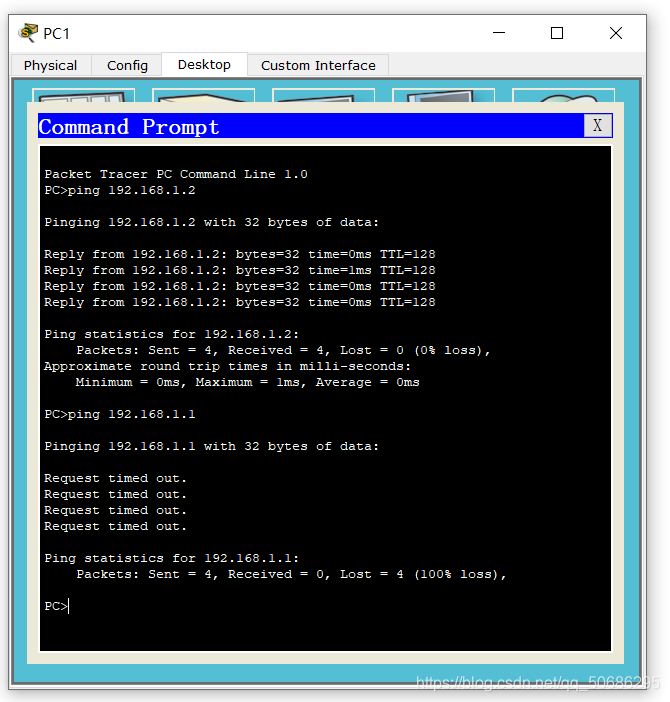Minimize the PC1 window
The image size is (670, 702).
tap(499, 33)
